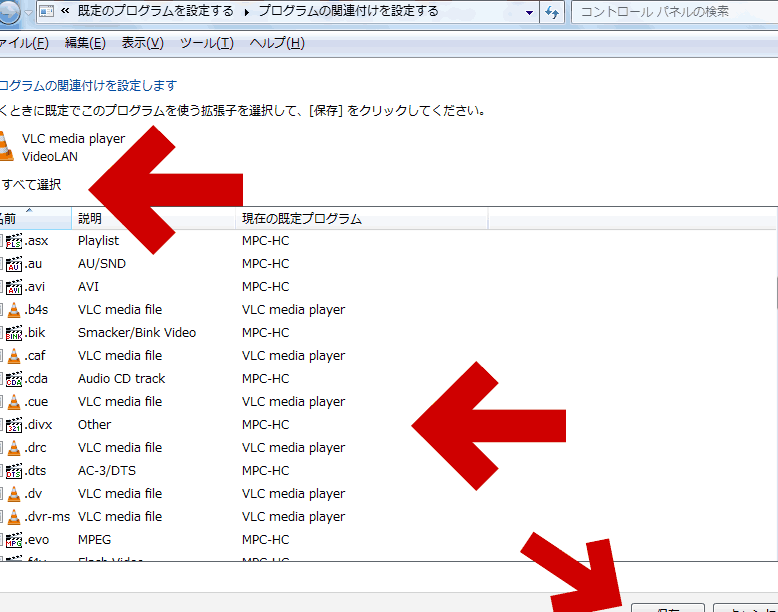The image size is (778, 612).
Task: Click the コントロール パネルの検索 search box
Action: click(672, 12)
